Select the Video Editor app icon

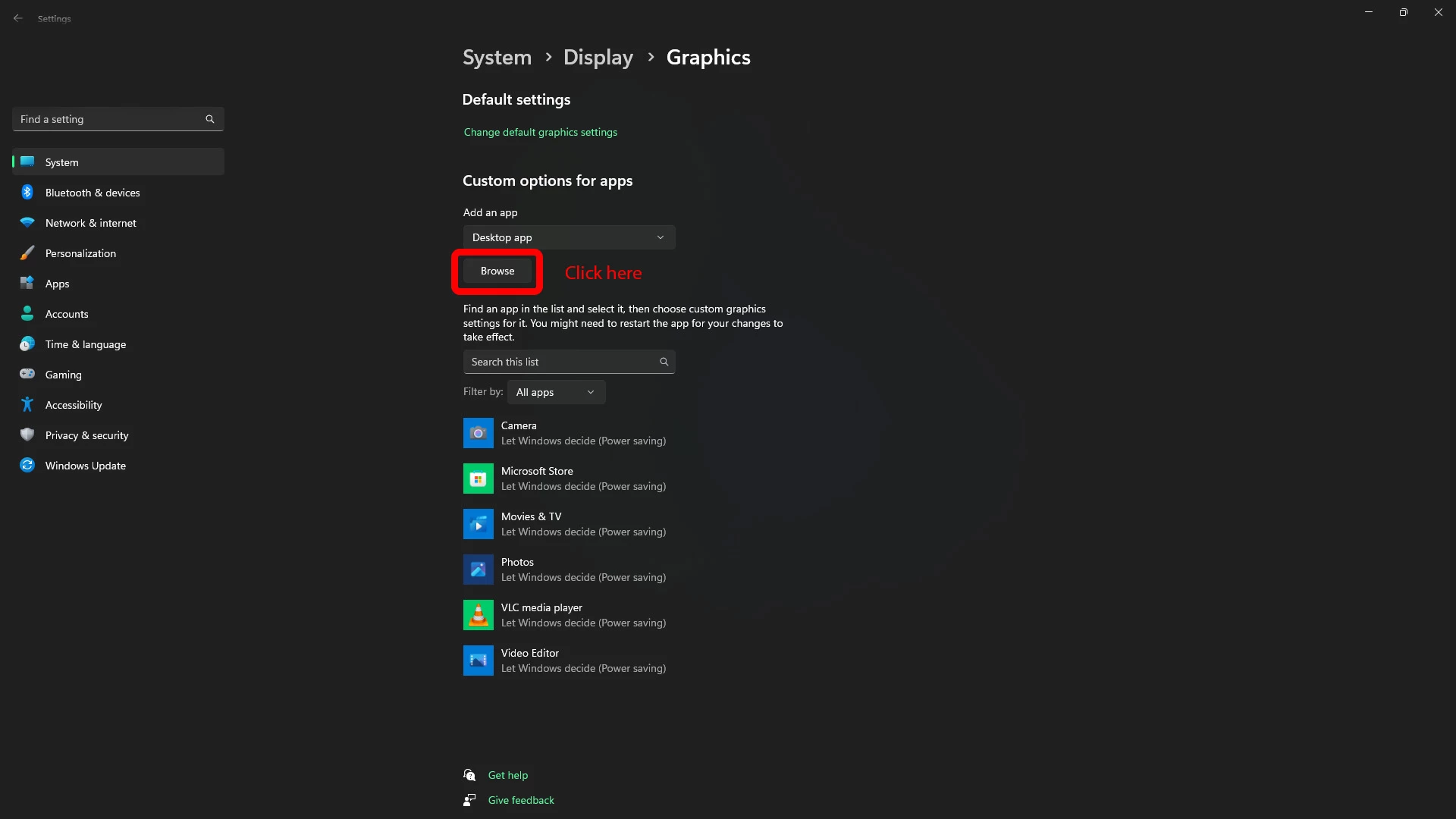pyautogui.click(x=478, y=661)
